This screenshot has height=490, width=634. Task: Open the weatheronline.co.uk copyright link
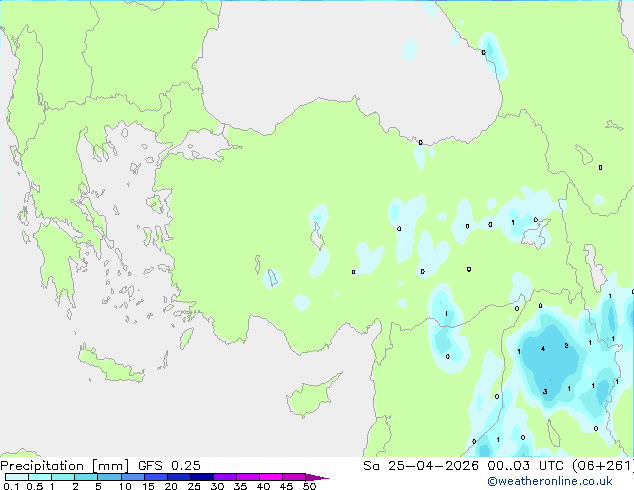click(549, 481)
